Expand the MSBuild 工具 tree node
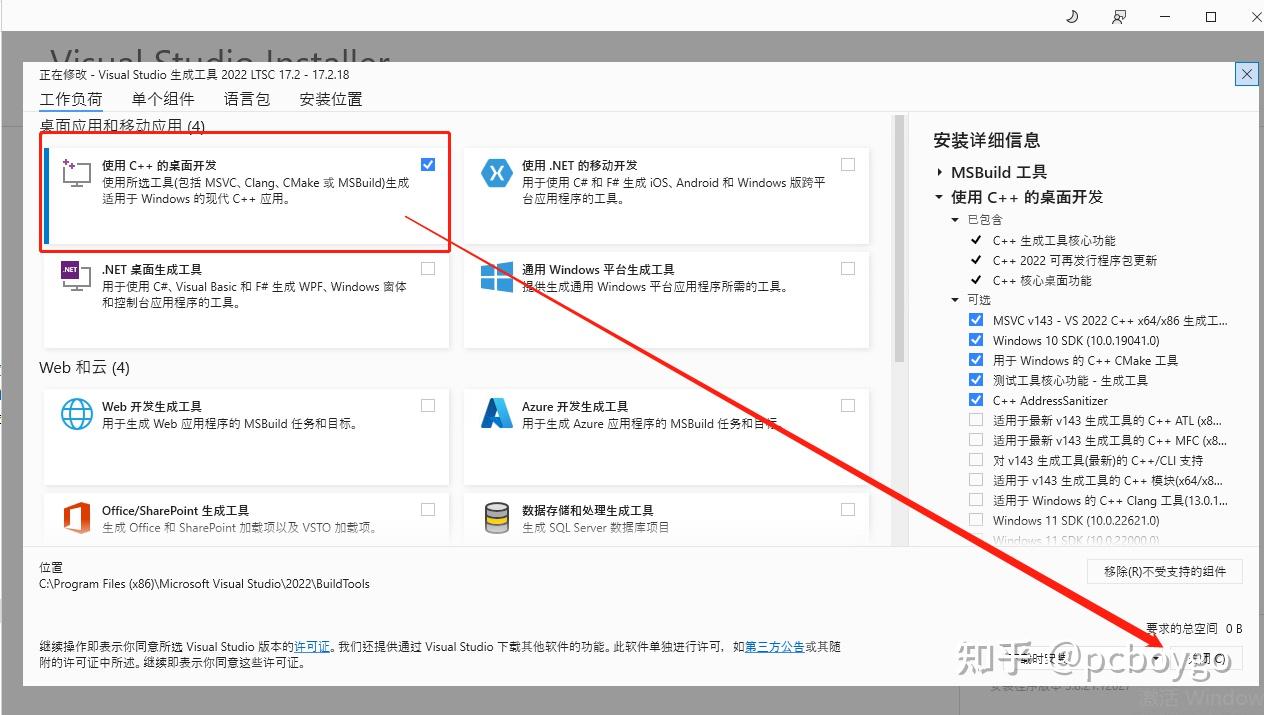The width and height of the screenshot is (1264, 715). click(x=940, y=172)
